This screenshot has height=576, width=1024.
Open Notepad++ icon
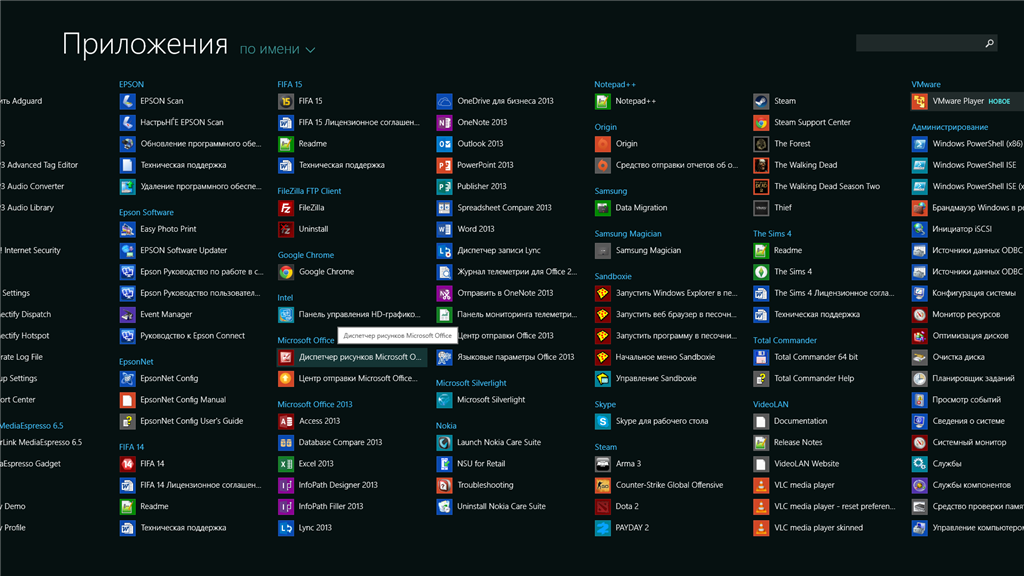[603, 101]
